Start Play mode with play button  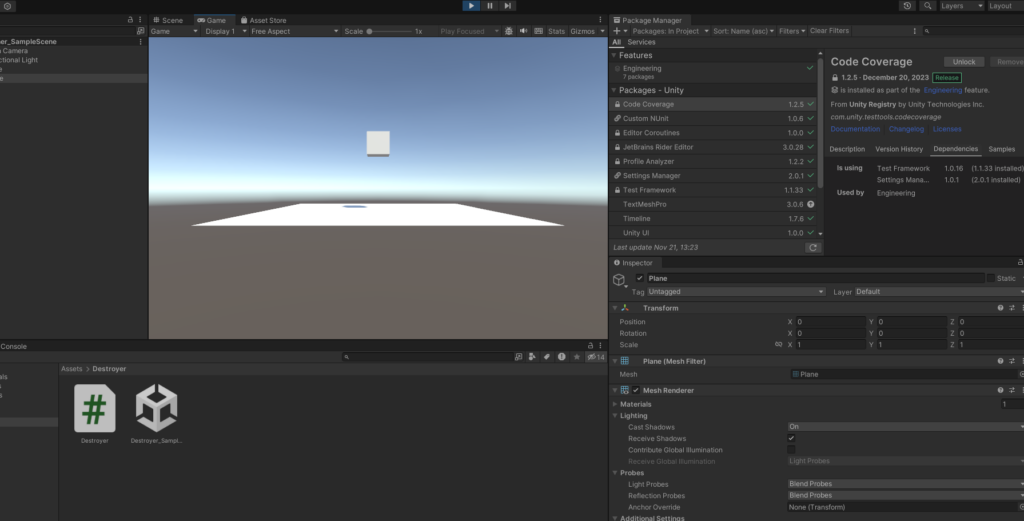pos(471,6)
